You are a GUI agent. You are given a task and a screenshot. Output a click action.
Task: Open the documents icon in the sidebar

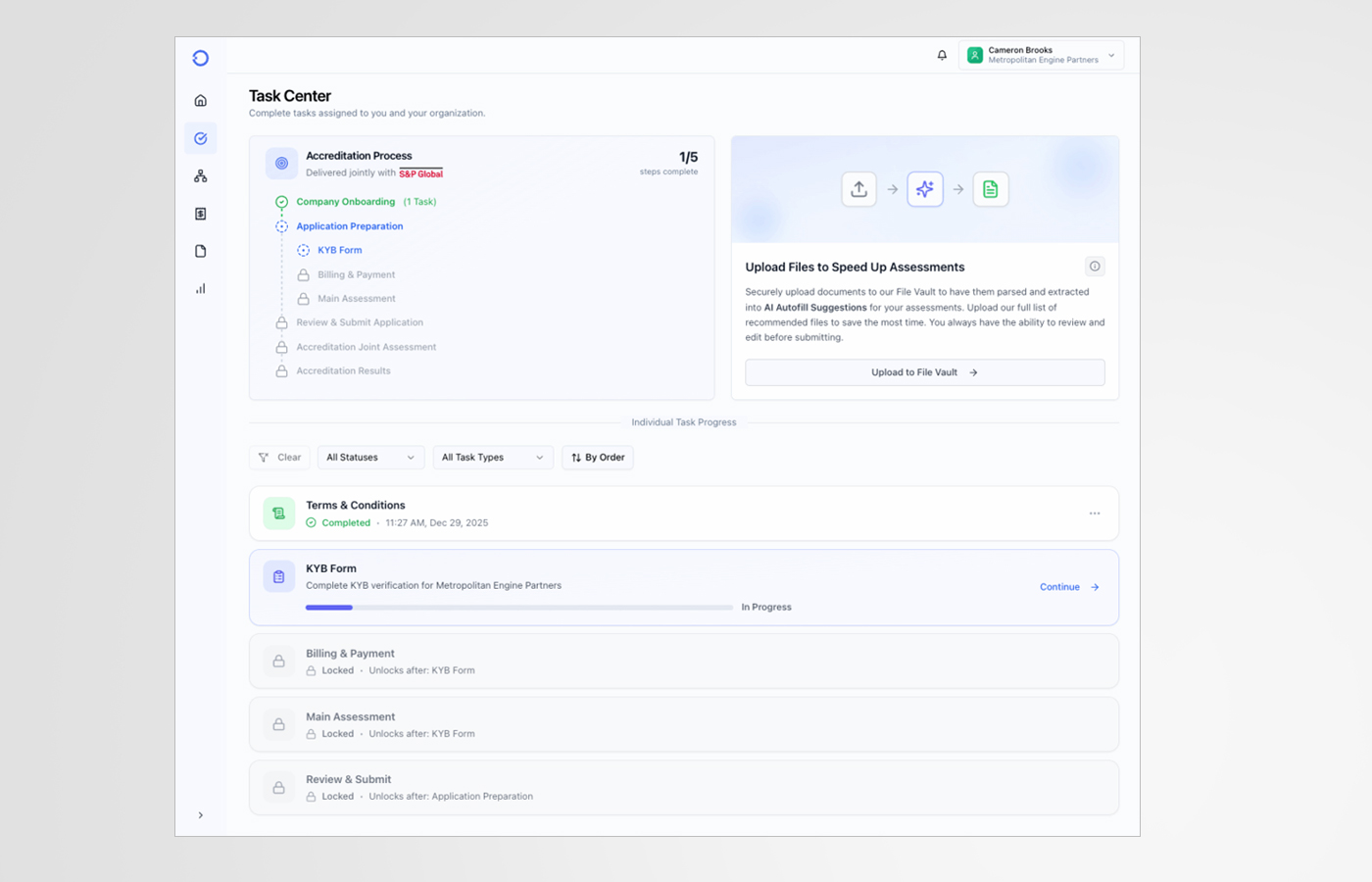click(x=200, y=251)
